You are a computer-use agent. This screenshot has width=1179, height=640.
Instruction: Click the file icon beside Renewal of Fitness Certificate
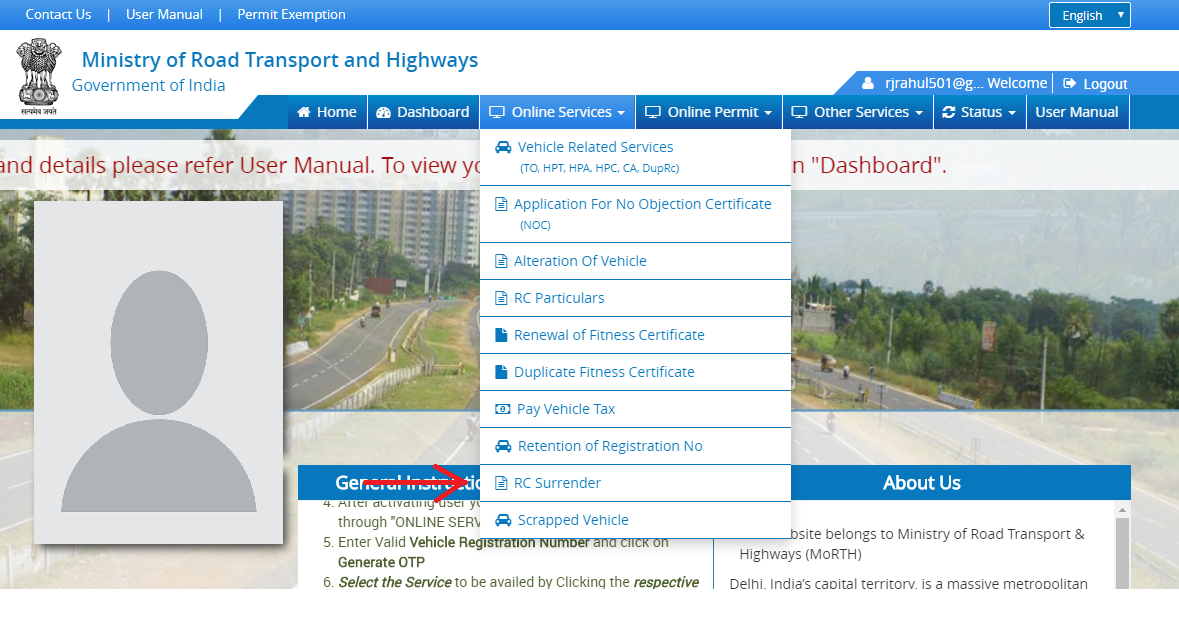tap(501, 335)
